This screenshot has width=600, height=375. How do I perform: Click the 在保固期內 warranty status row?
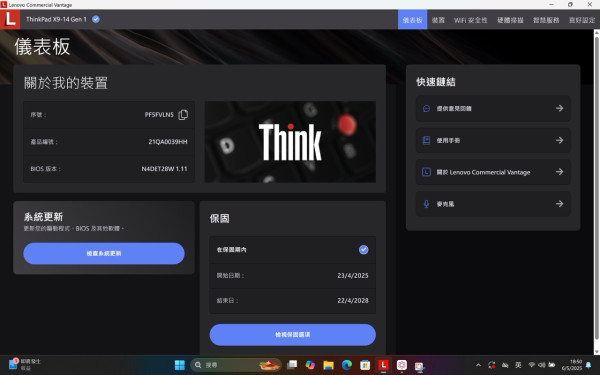tap(292, 249)
